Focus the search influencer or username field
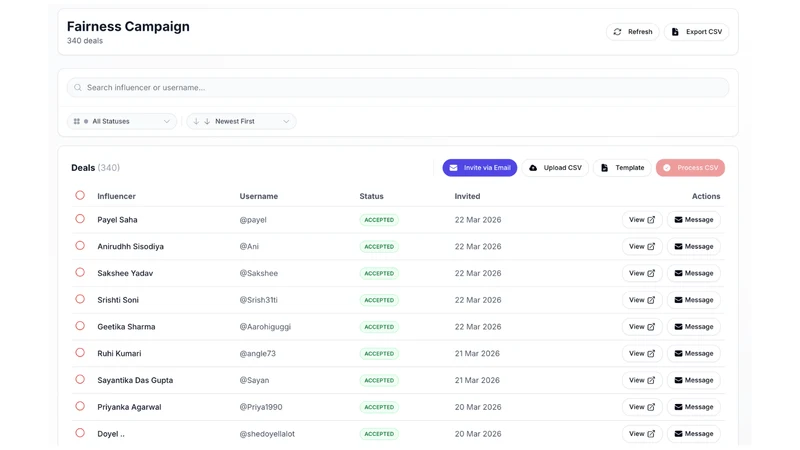Viewport: 800px width, 450px height. coord(397,88)
